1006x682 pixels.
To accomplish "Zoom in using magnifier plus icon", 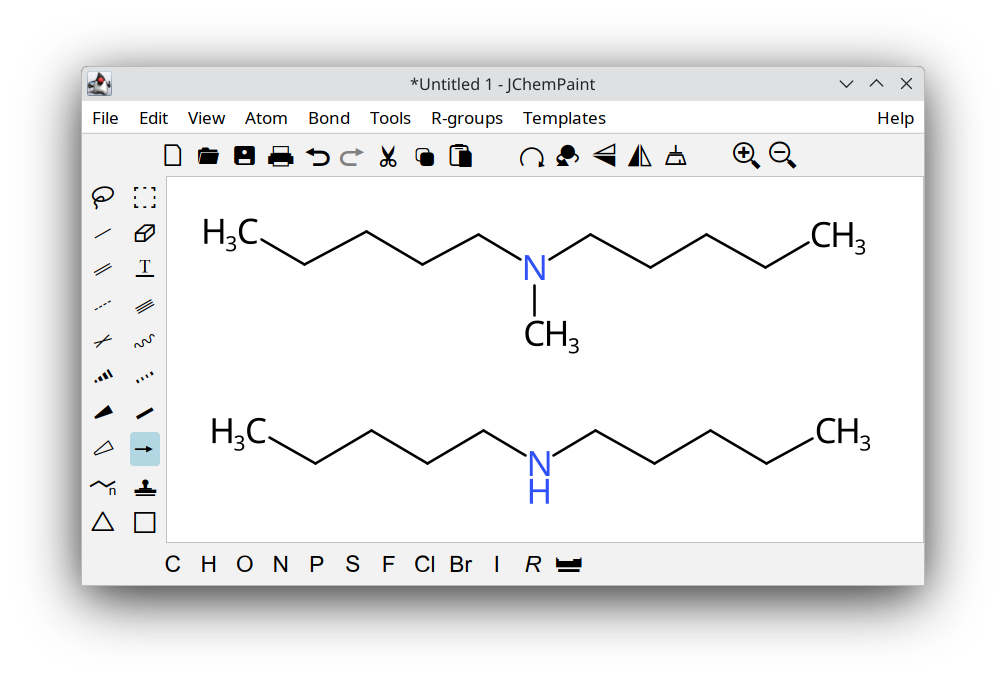I will (746, 156).
